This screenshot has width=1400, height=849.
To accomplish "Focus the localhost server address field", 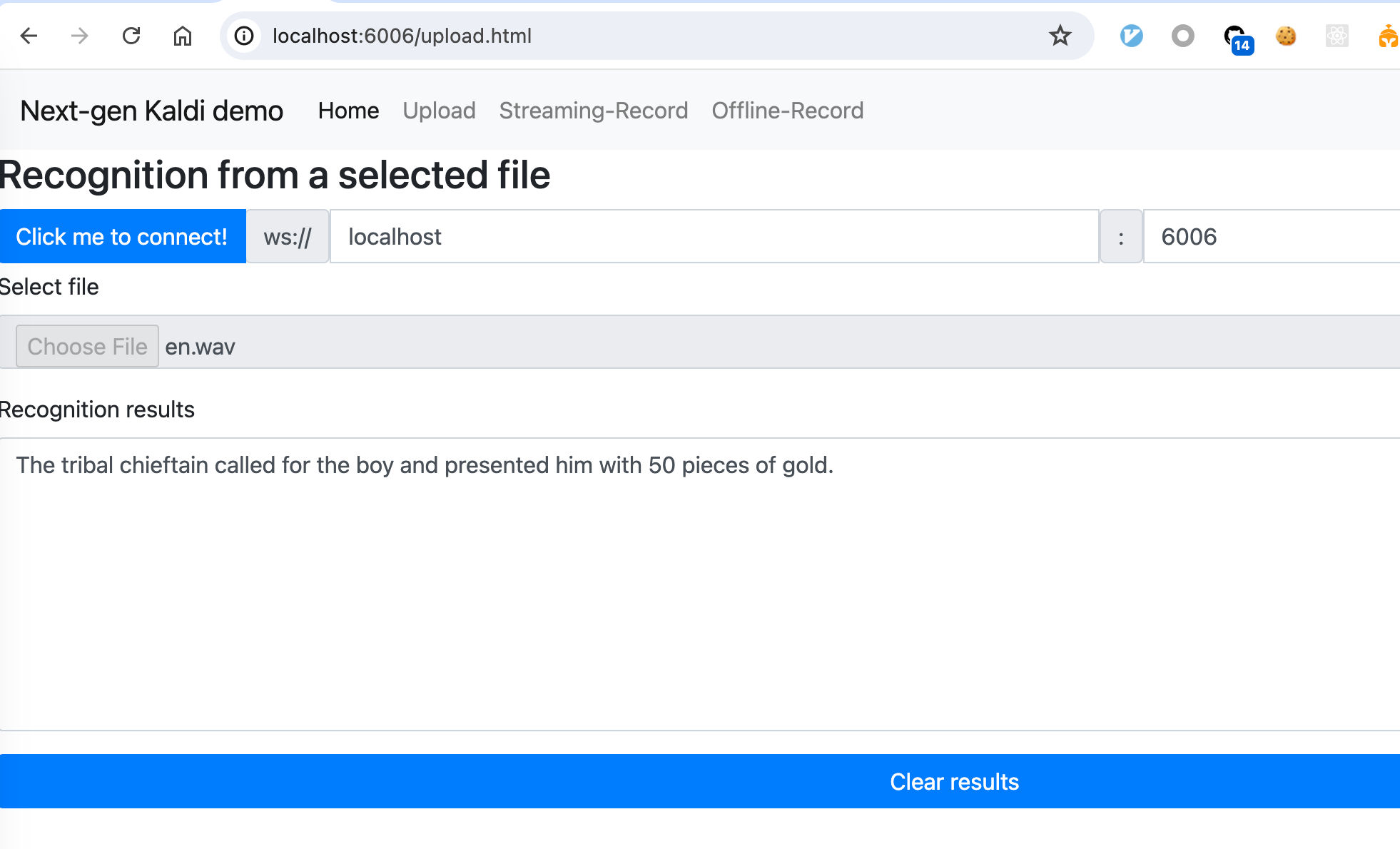I will 714,236.
